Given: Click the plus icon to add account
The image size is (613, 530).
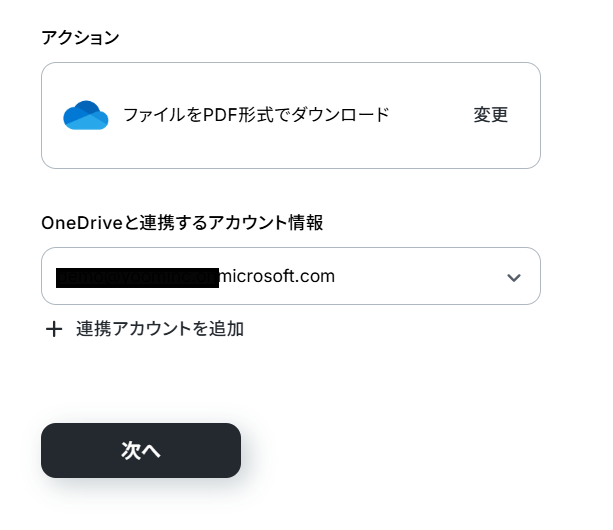Looking at the screenshot, I should [x=54, y=329].
